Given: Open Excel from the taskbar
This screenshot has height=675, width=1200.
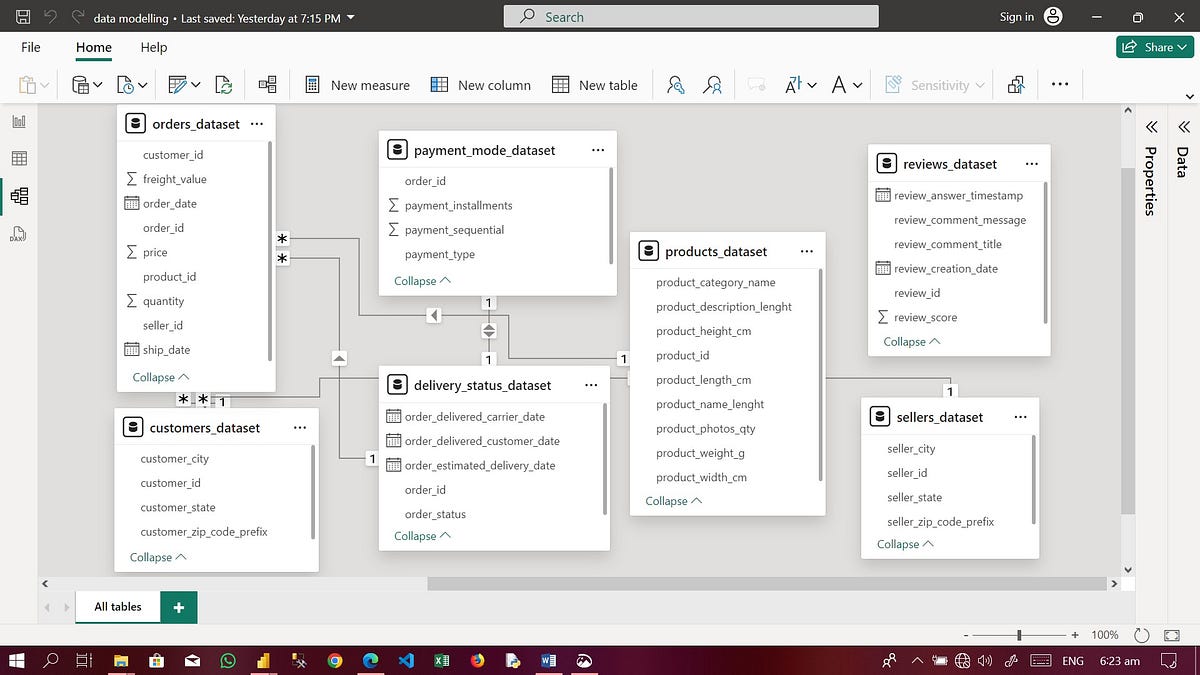Looking at the screenshot, I should [441, 660].
